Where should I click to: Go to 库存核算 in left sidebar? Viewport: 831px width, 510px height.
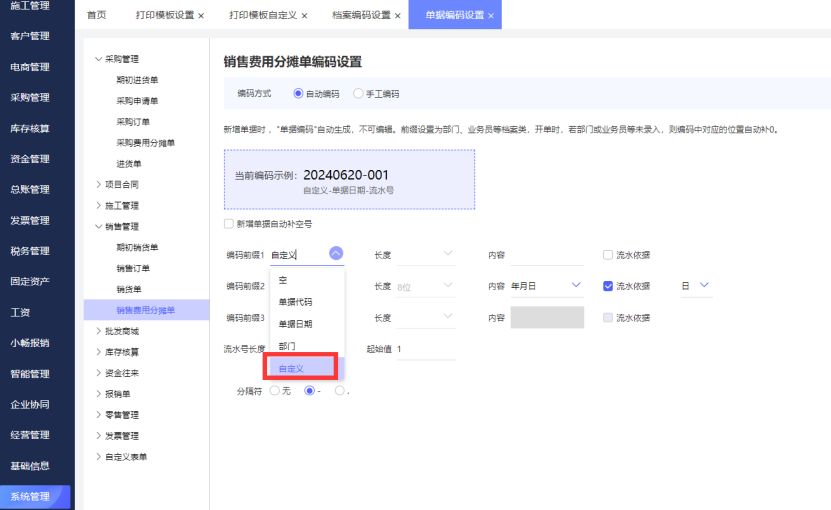tap(30, 128)
